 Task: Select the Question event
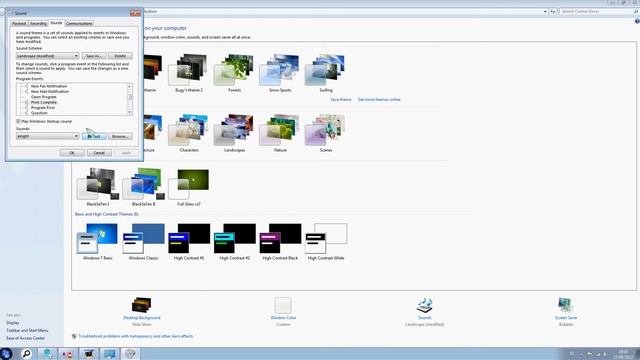pyautogui.click(x=39, y=113)
